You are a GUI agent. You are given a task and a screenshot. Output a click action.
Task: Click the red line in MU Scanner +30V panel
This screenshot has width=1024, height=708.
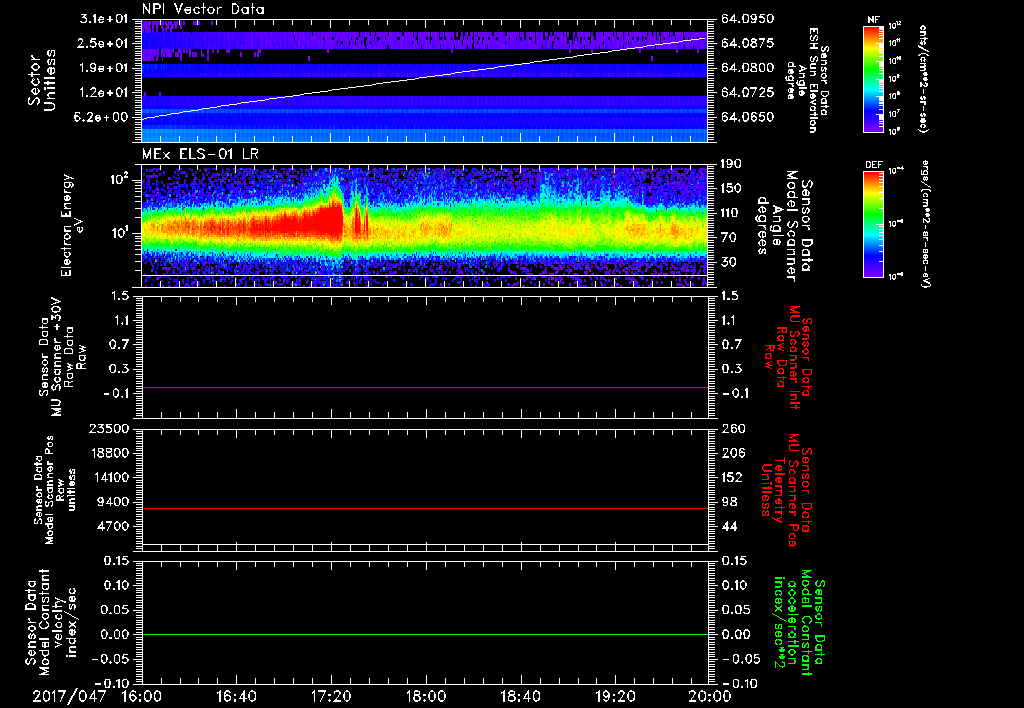(x=424, y=388)
